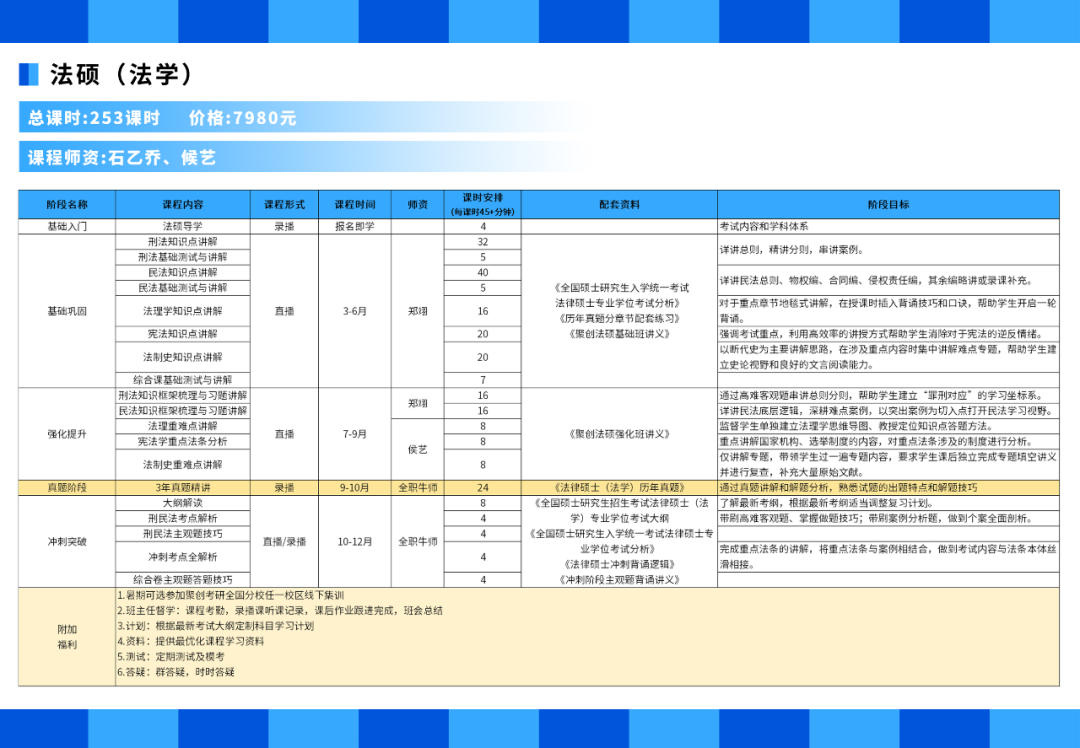Click 考试内容和学科体系 goal text
The width and height of the screenshot is (1080, 748).
point(764,227)
